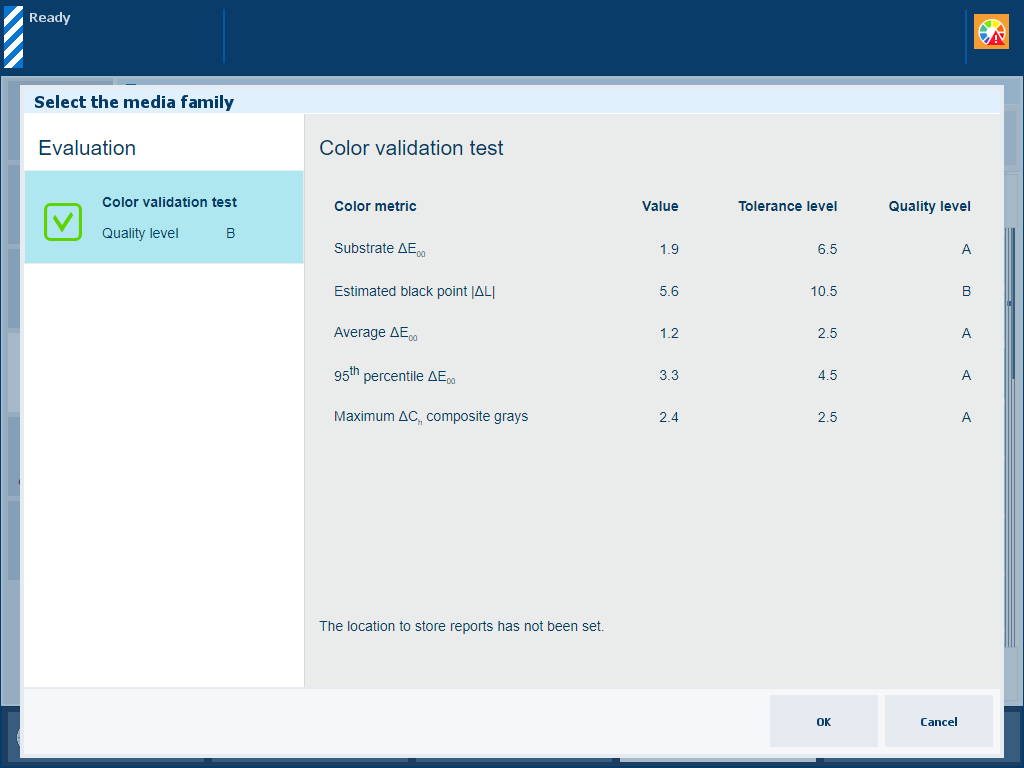
Task: Click the Quality level column header
Action: point(929,207)
